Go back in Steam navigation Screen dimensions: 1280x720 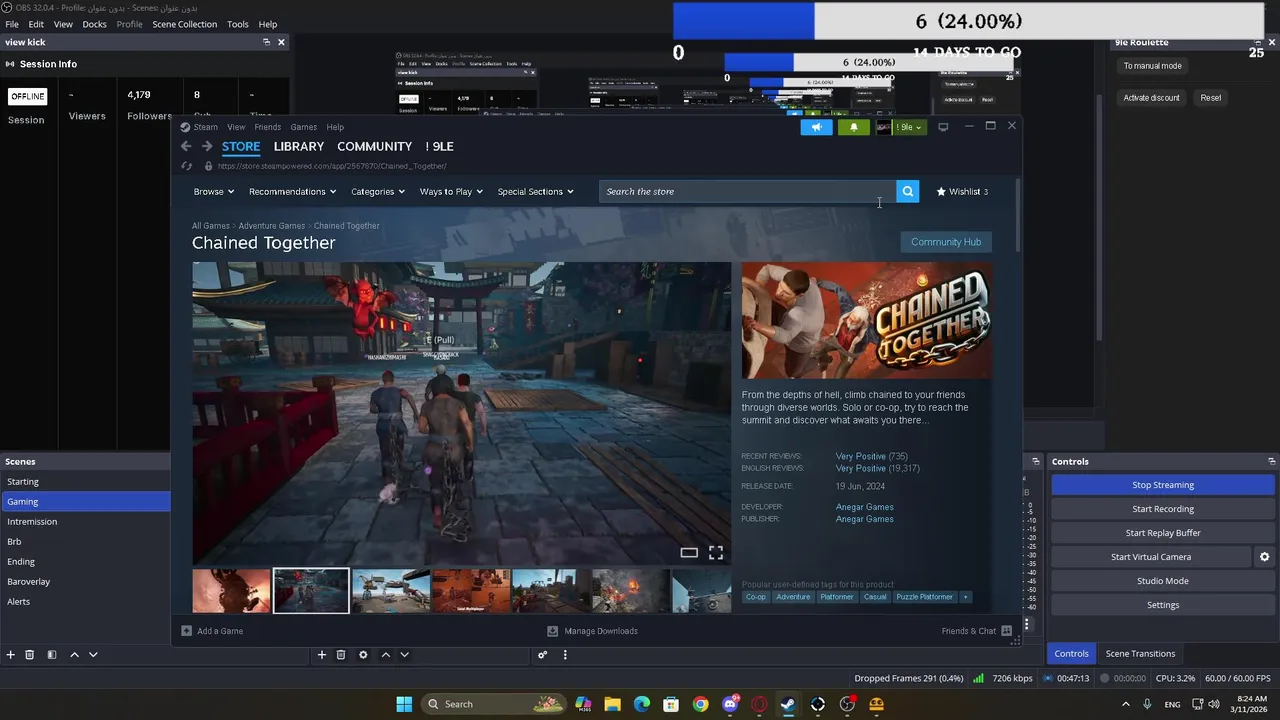pos(186,146)
